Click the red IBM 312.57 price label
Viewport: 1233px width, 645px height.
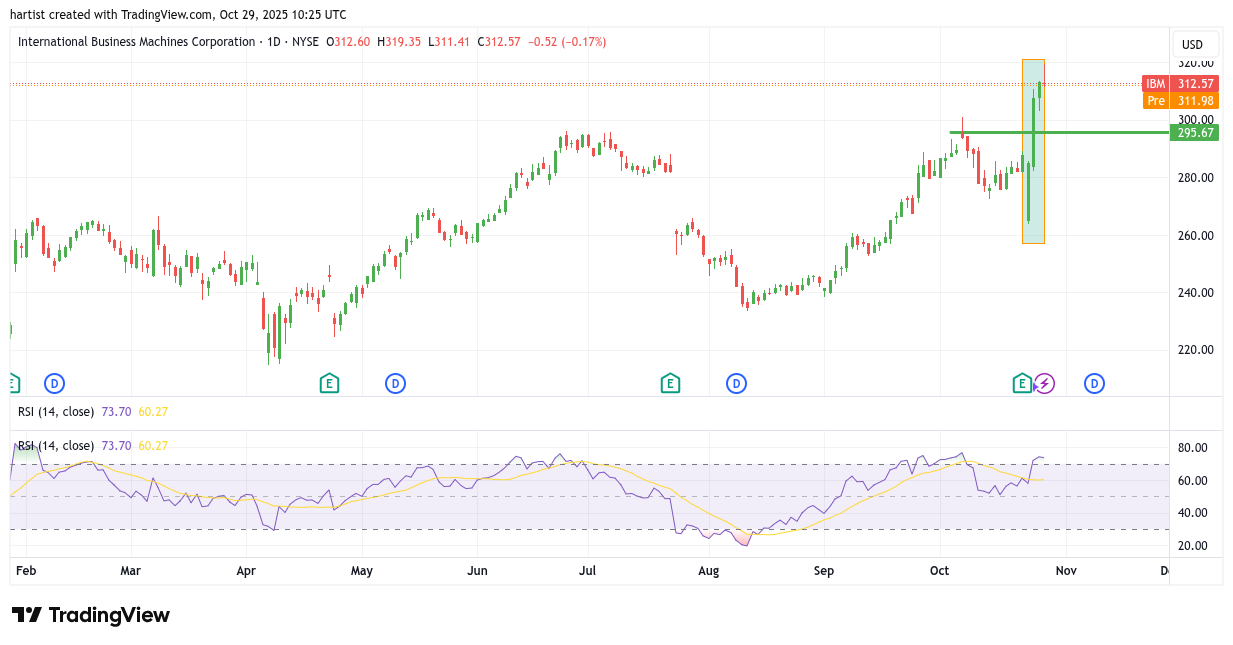1180,84
